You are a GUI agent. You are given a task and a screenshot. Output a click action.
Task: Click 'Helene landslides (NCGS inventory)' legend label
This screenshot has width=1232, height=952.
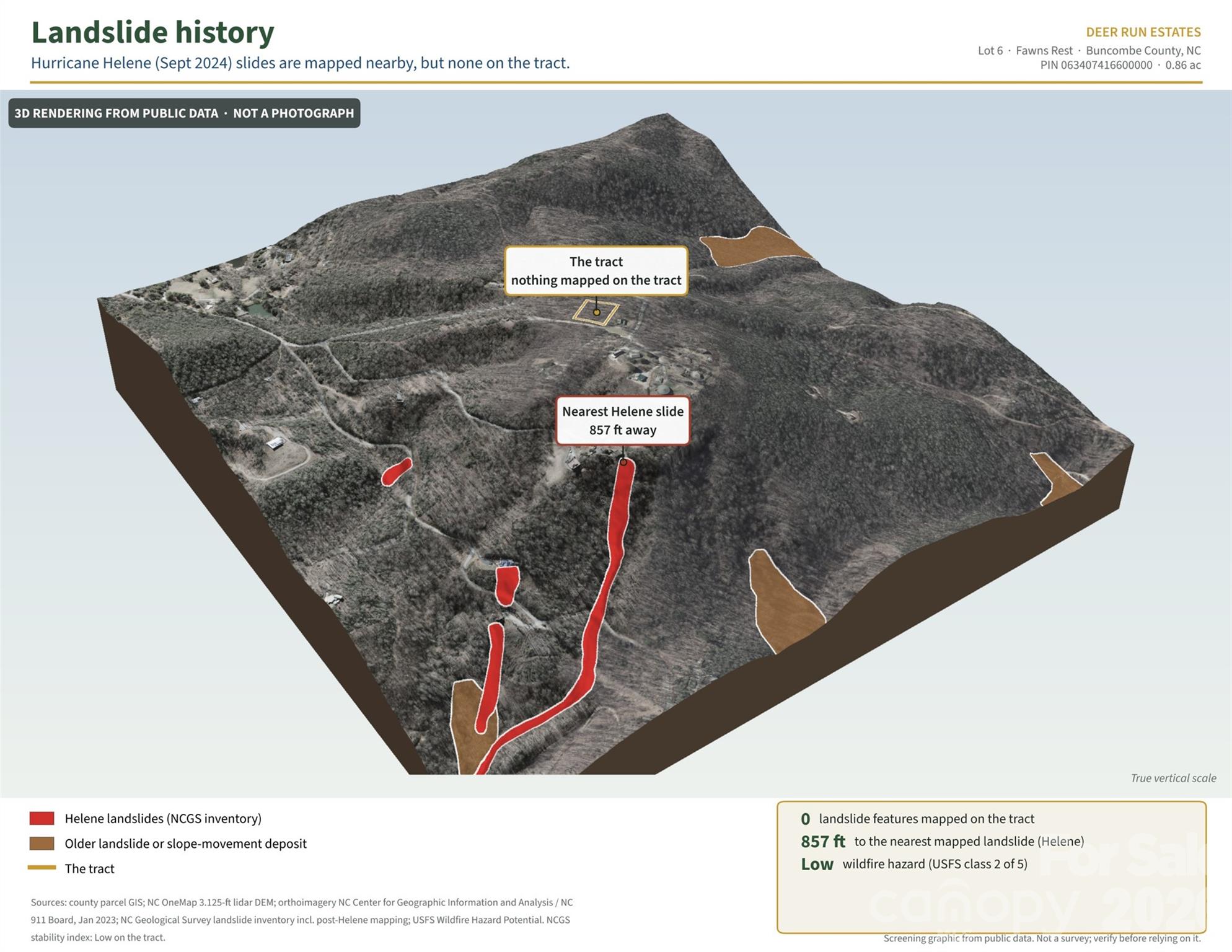163,818
